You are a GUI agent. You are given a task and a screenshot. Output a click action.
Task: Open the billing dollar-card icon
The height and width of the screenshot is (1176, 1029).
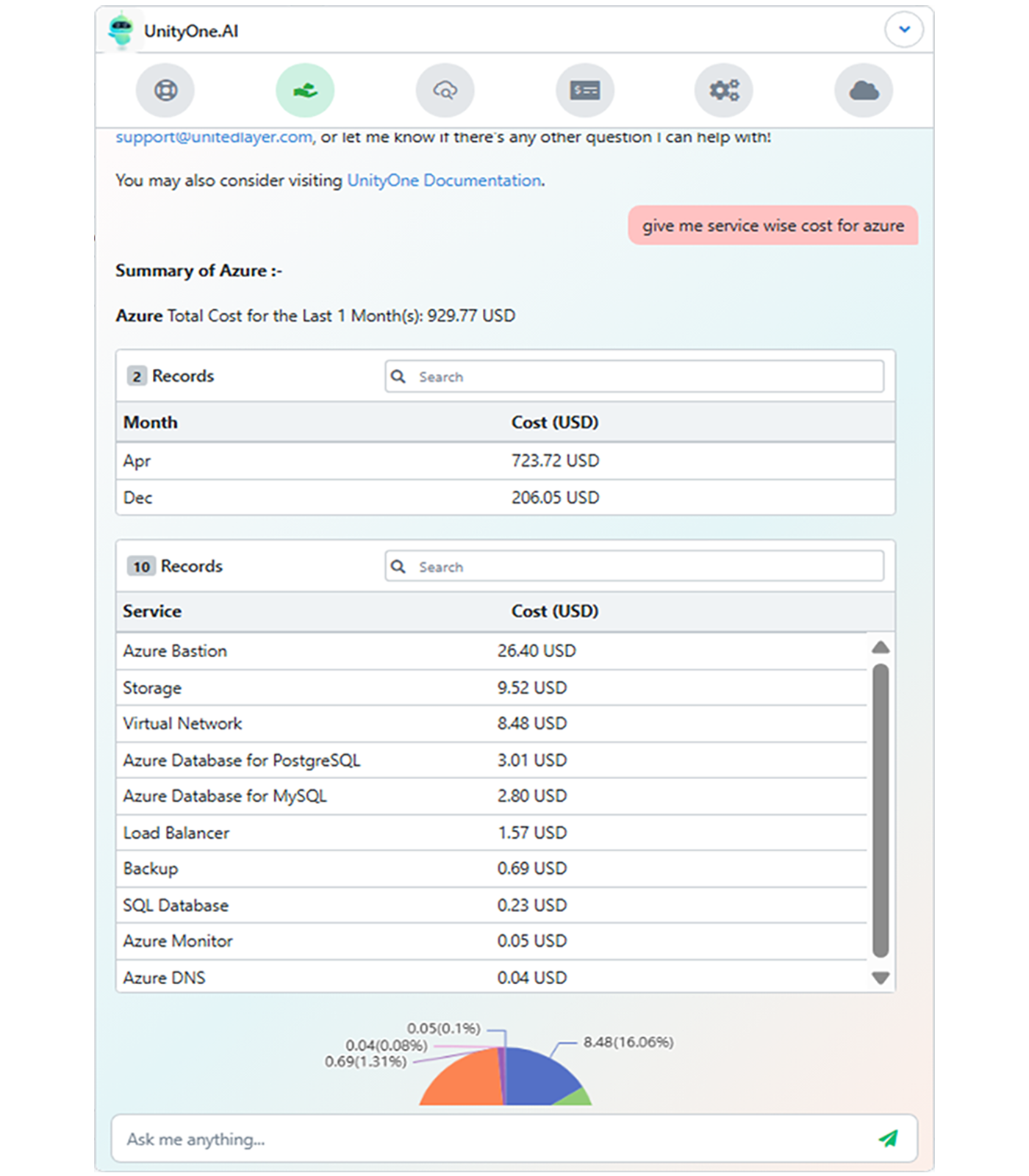coord(585,90)
